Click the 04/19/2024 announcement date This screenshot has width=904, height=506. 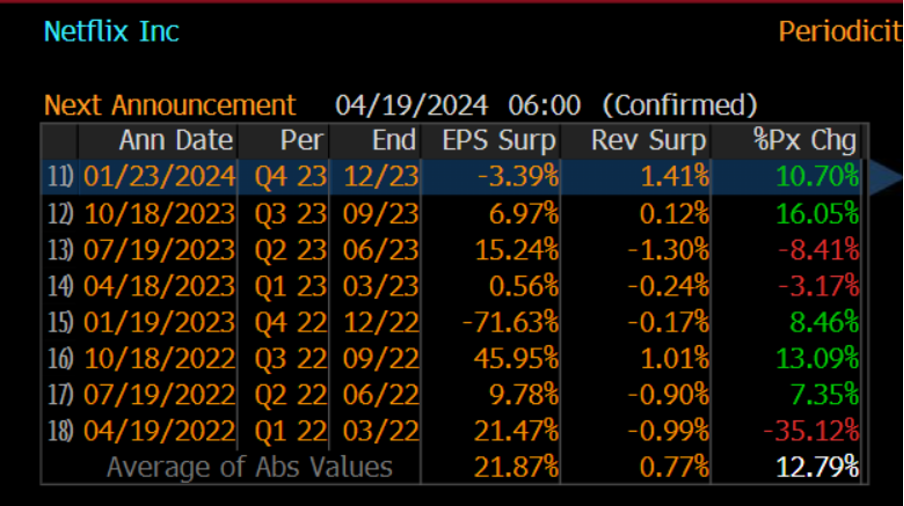point(412,105)
